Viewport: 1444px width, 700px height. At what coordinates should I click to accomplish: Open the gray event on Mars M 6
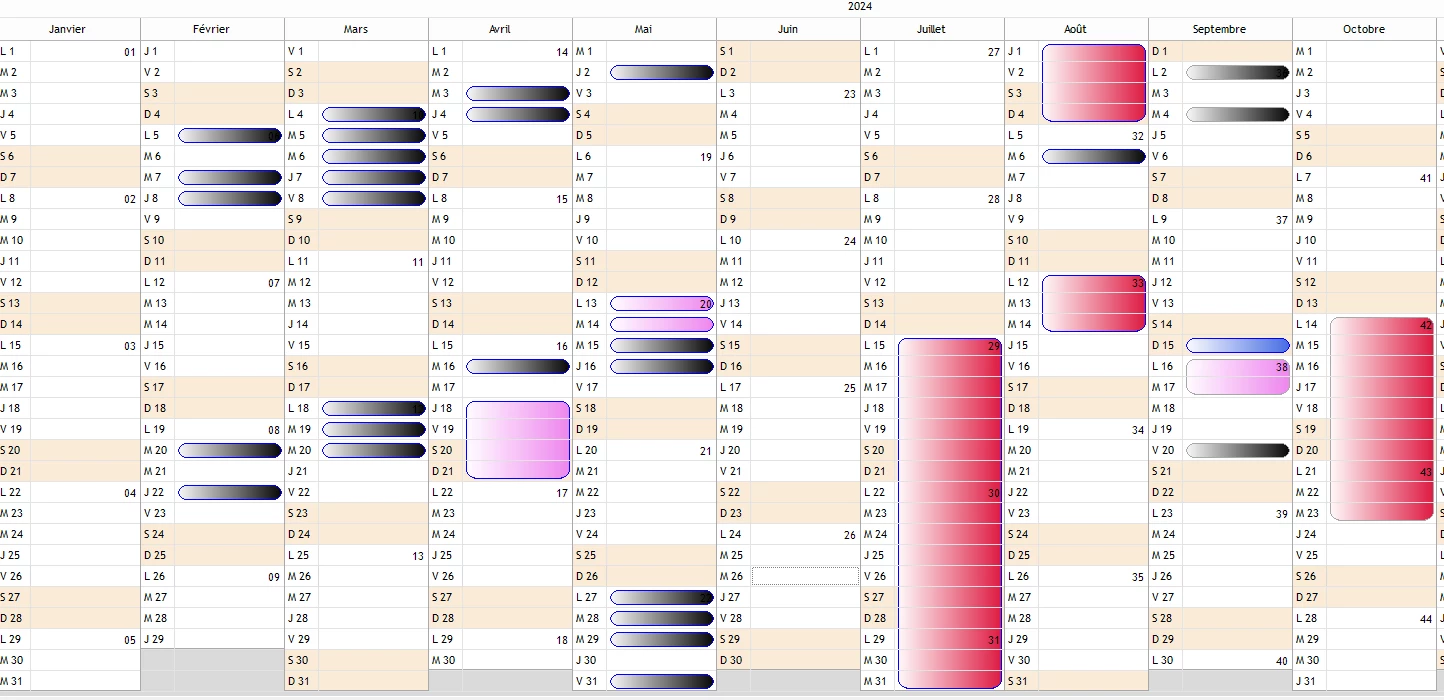pyautogui.click(x=374, y=156)
